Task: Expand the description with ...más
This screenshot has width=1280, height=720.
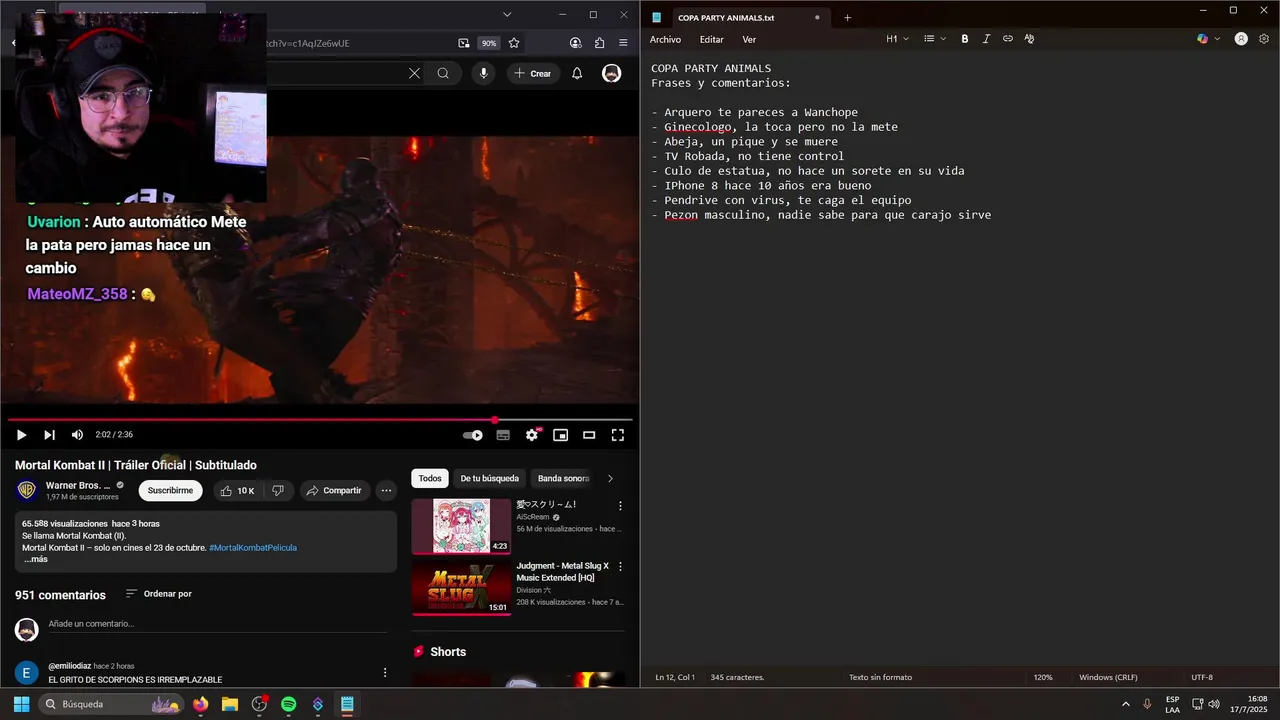Action: pyautogui.click(x=35, y=559)
